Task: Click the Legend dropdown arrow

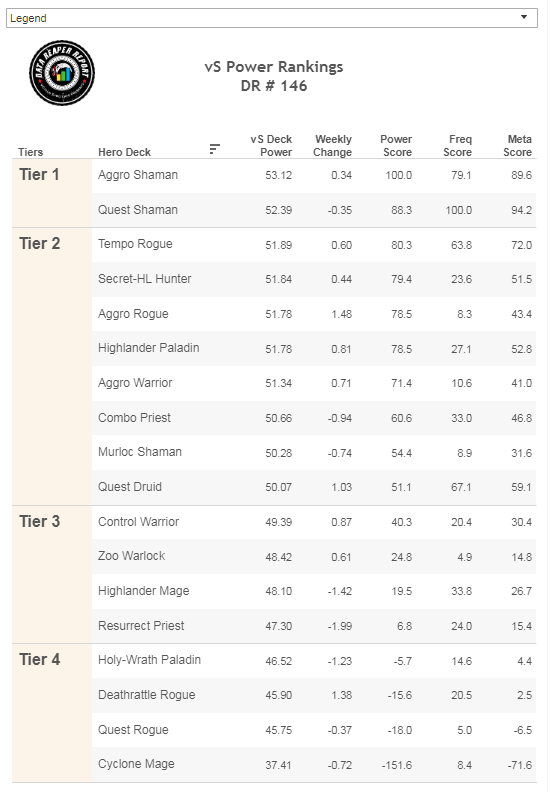Action: click(524, 18)
